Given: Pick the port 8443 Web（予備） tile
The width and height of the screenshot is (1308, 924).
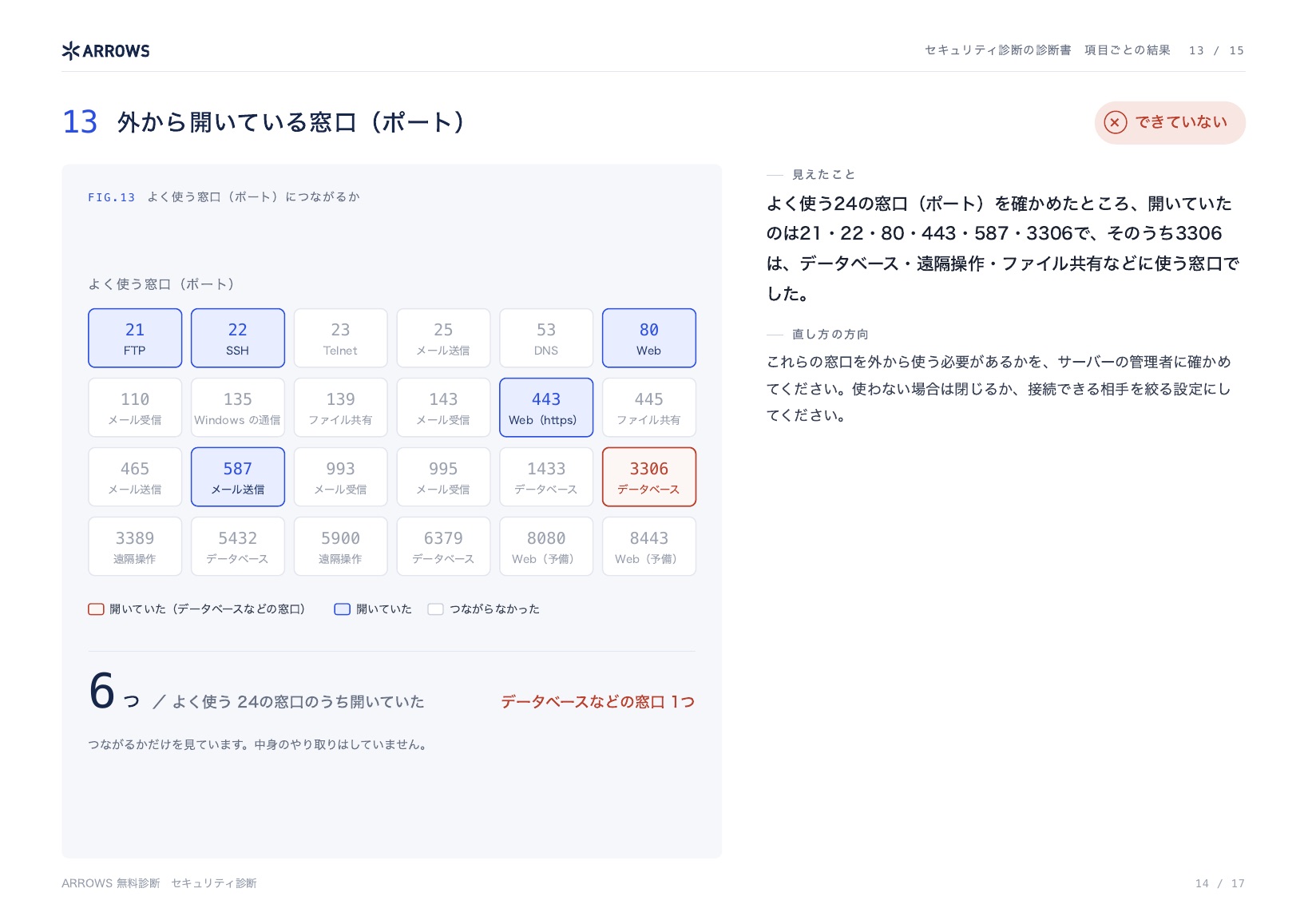Looking at the screenshot, I should 649,546.
